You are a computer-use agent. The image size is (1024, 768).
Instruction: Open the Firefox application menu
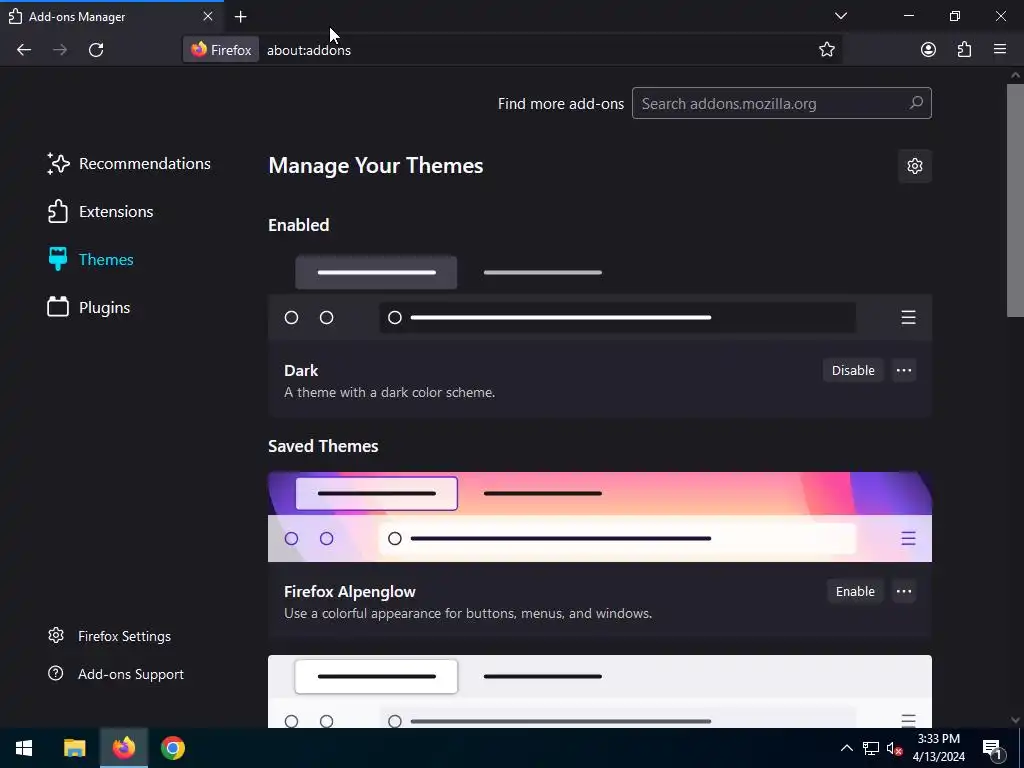click(x=1000, y=50)
